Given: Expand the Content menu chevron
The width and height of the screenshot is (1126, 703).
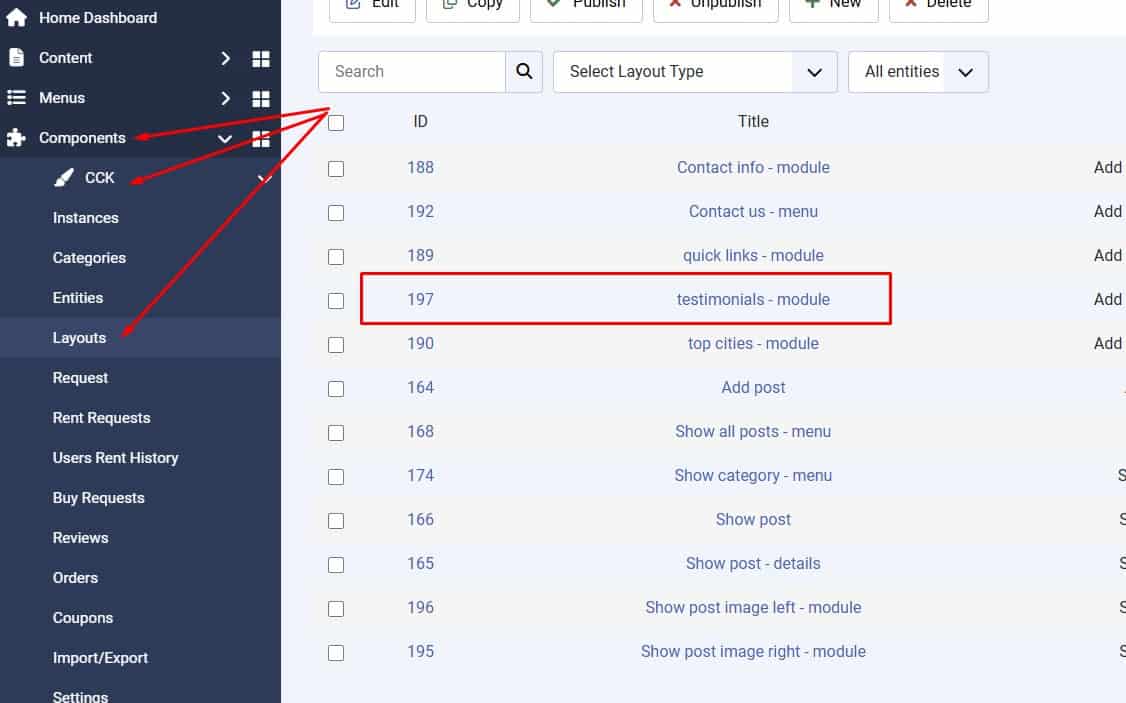Looking at the screenshot, I should click(x=226, y=59).
